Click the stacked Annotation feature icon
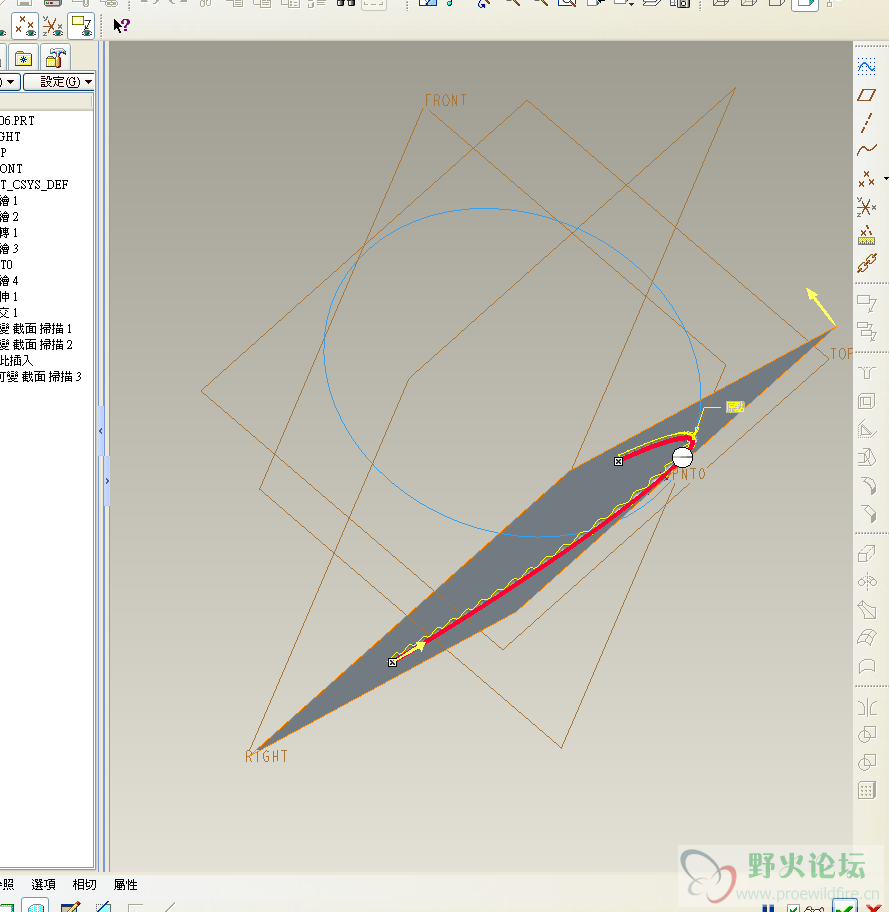This screenshot has height=912, width=889. tap(866, 332)
